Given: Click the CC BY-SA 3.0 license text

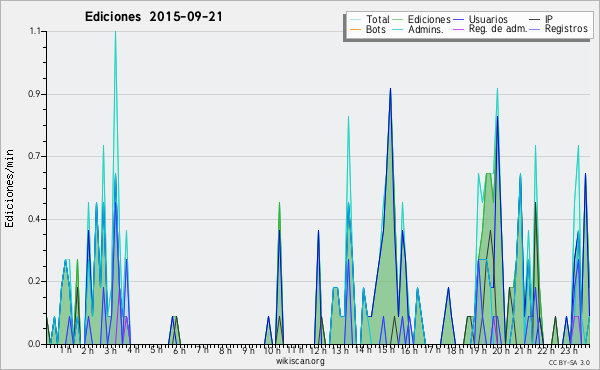Looking at the screenshot, I should click(569, 362).
